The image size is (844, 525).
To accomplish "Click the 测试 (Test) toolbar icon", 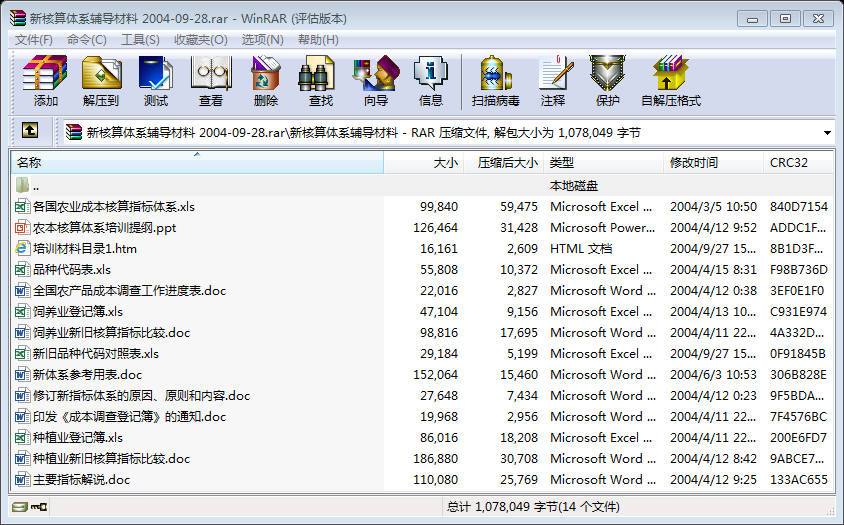I will 156,73.
